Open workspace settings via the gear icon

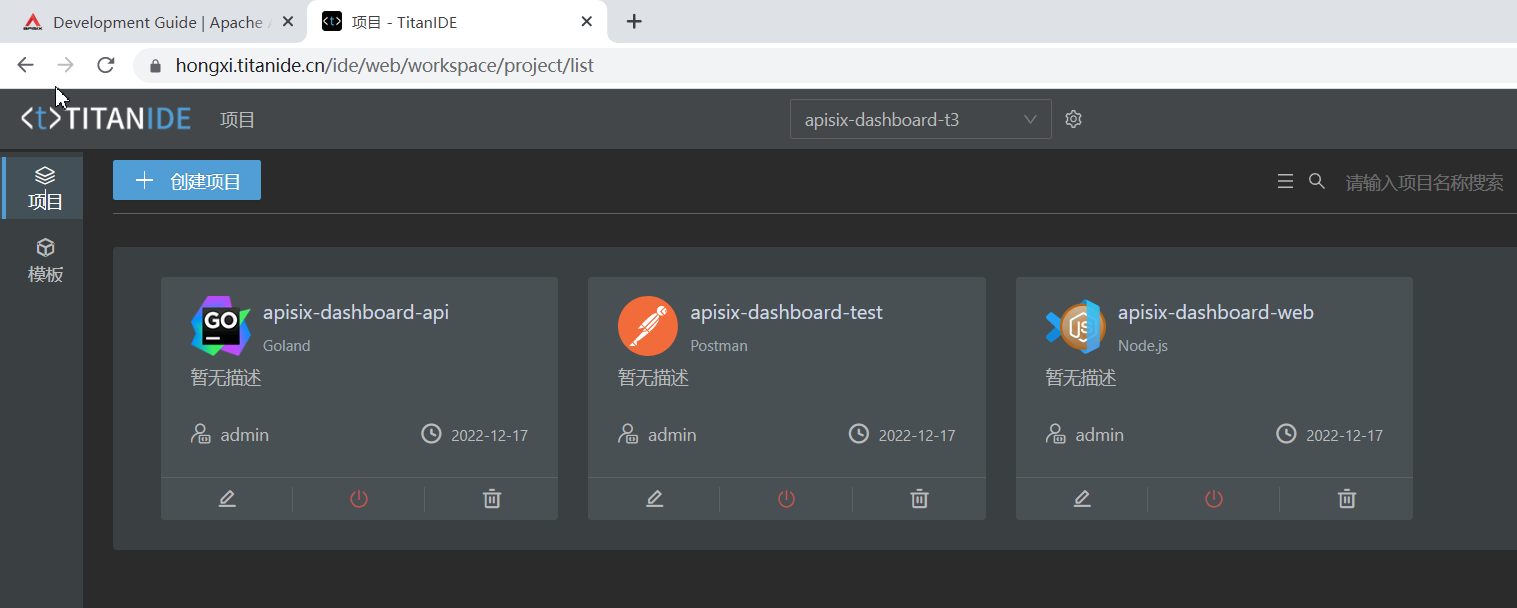tap(1073, 118)
